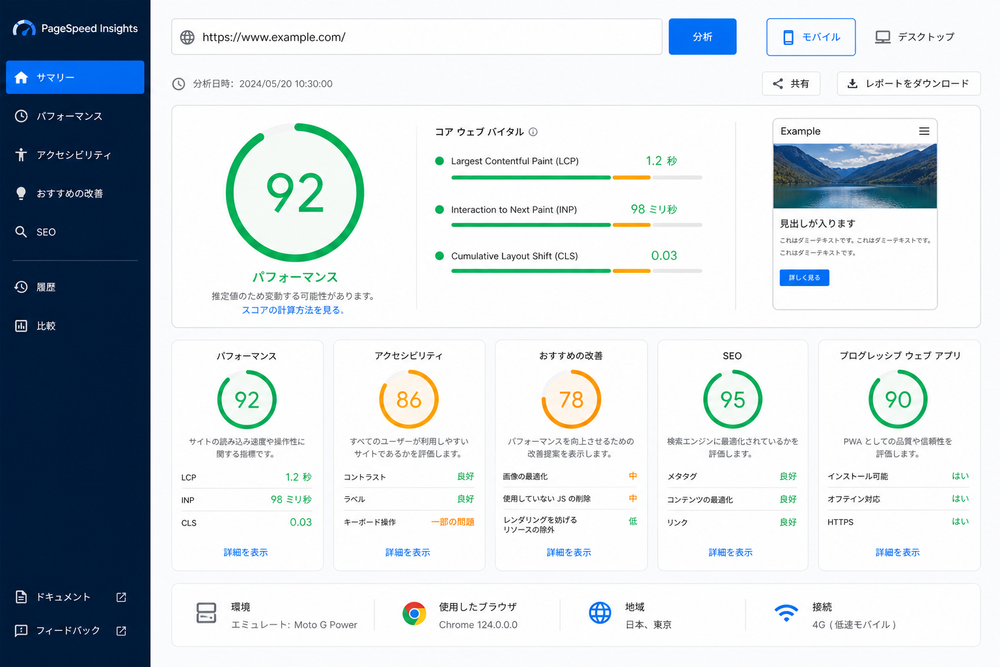Open 詳細を表示 in the アクセシビリティ card
This screenshot has width=1000, height=667.
pyautogui.click(x=408, y=552)
